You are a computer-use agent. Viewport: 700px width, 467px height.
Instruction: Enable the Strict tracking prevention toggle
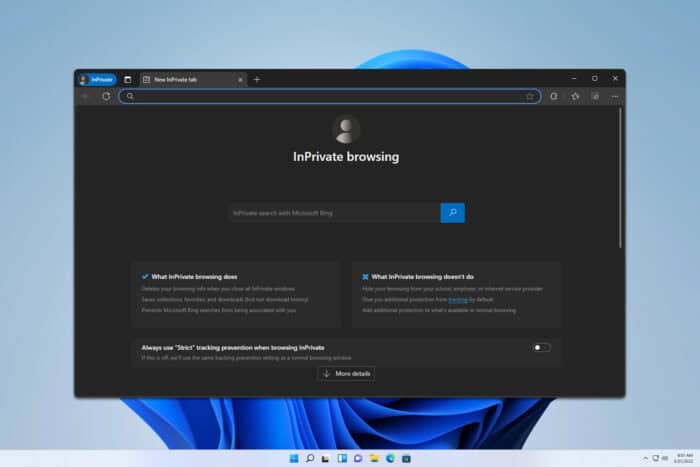(541, 348)
